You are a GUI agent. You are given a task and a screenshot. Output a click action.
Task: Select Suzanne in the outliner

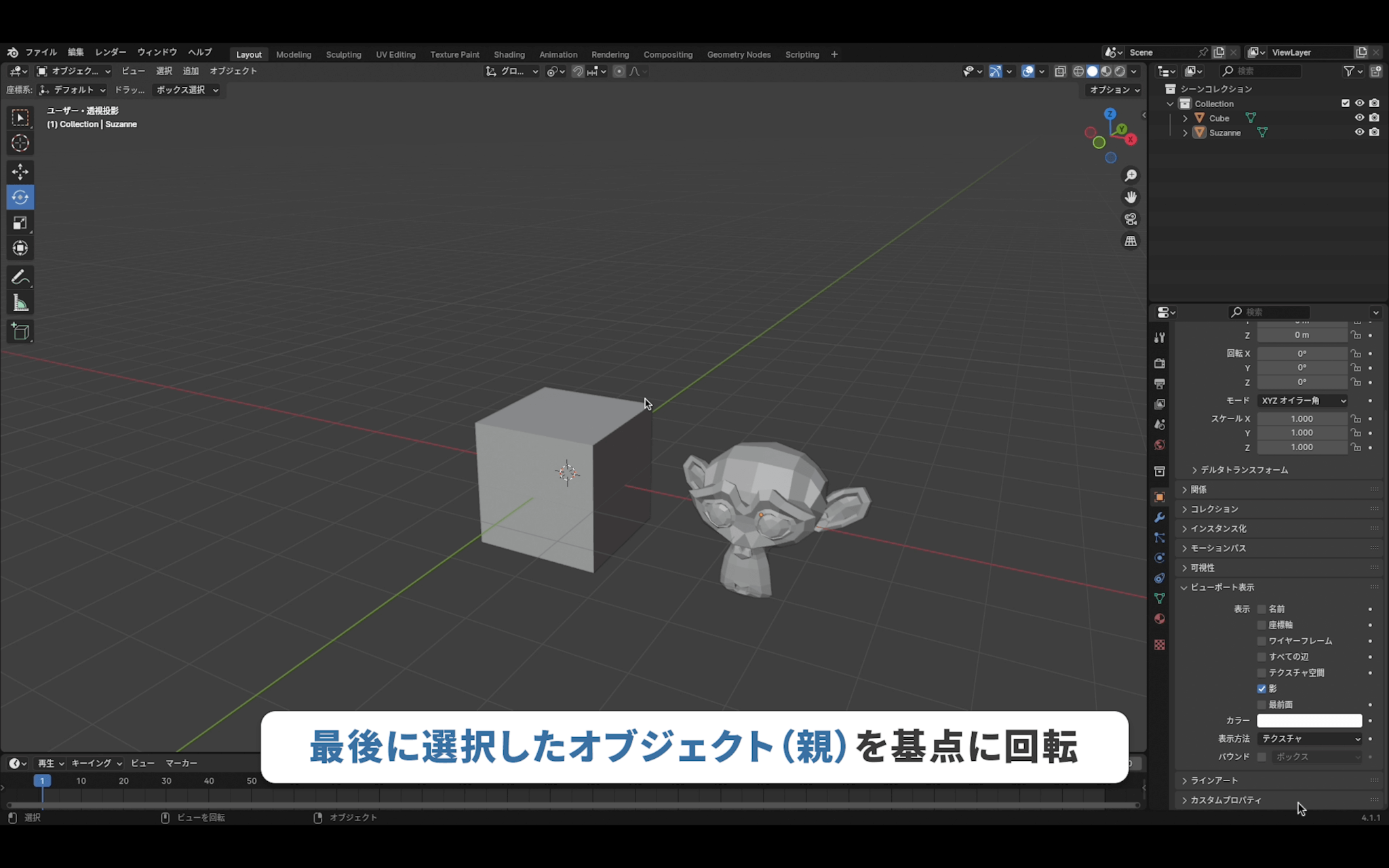[x=1225, y=133]
